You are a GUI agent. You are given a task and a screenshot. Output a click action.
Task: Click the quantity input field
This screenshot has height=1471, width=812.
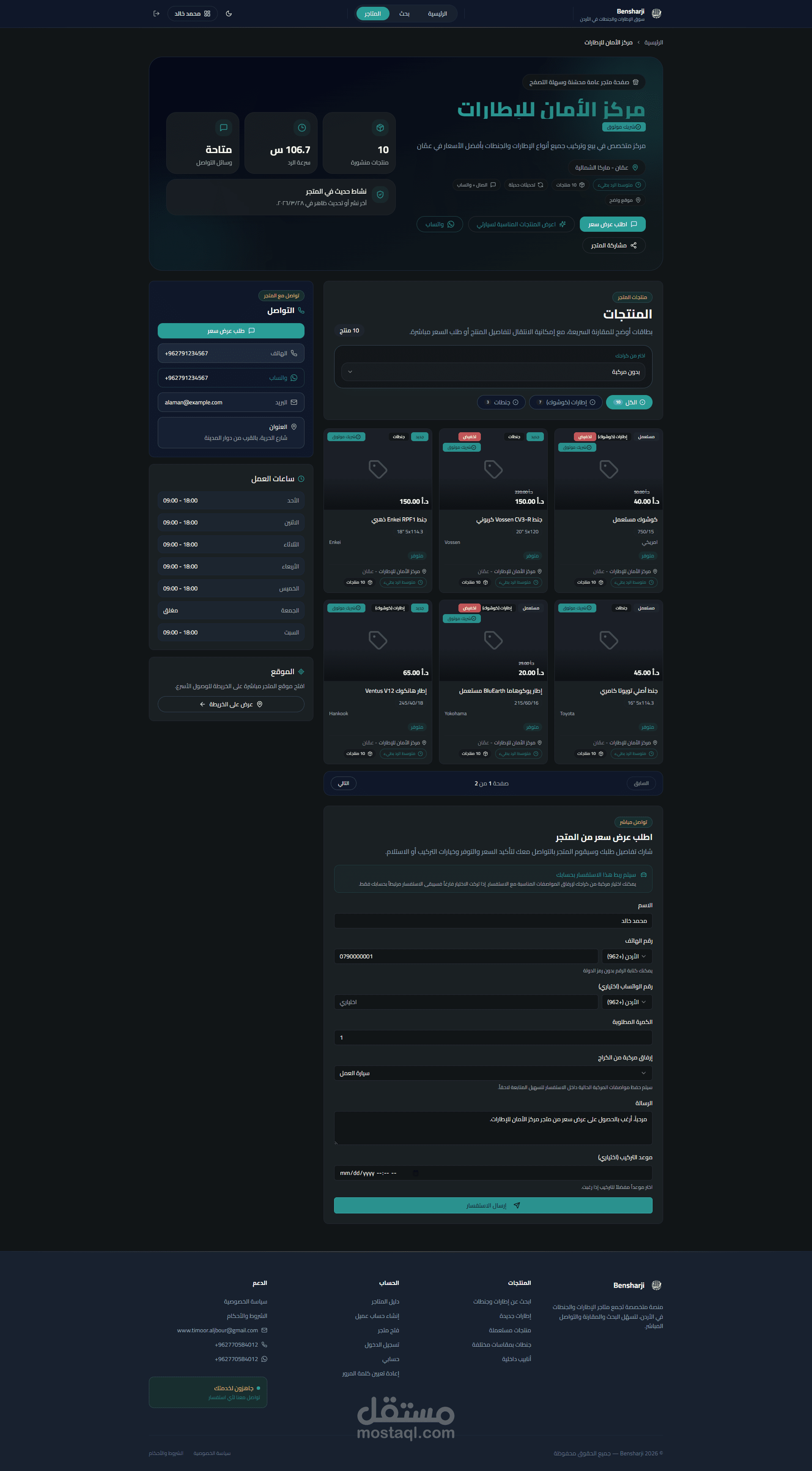(x=493, y=1037)
